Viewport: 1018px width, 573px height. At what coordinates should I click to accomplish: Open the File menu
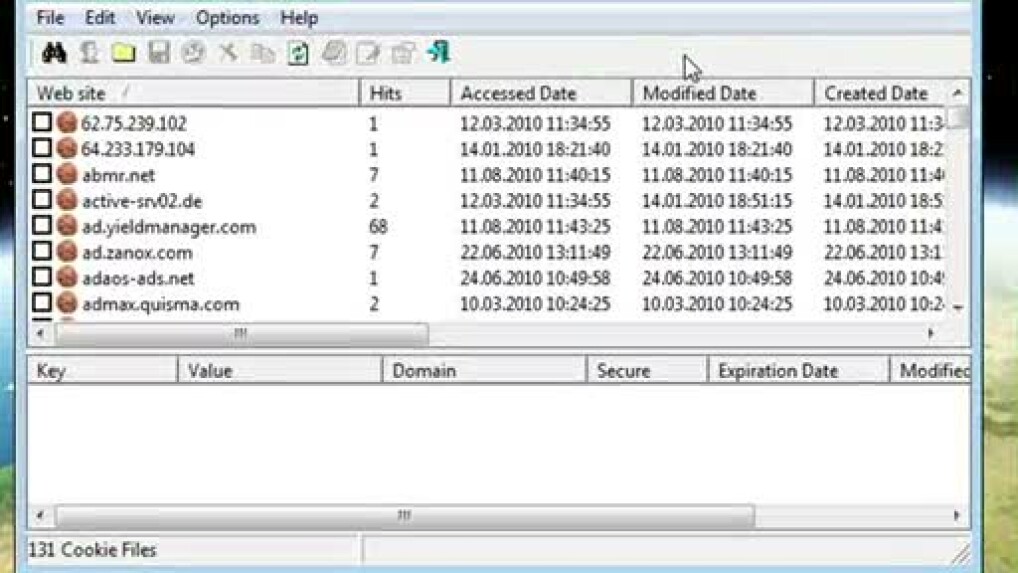[50, 18]
